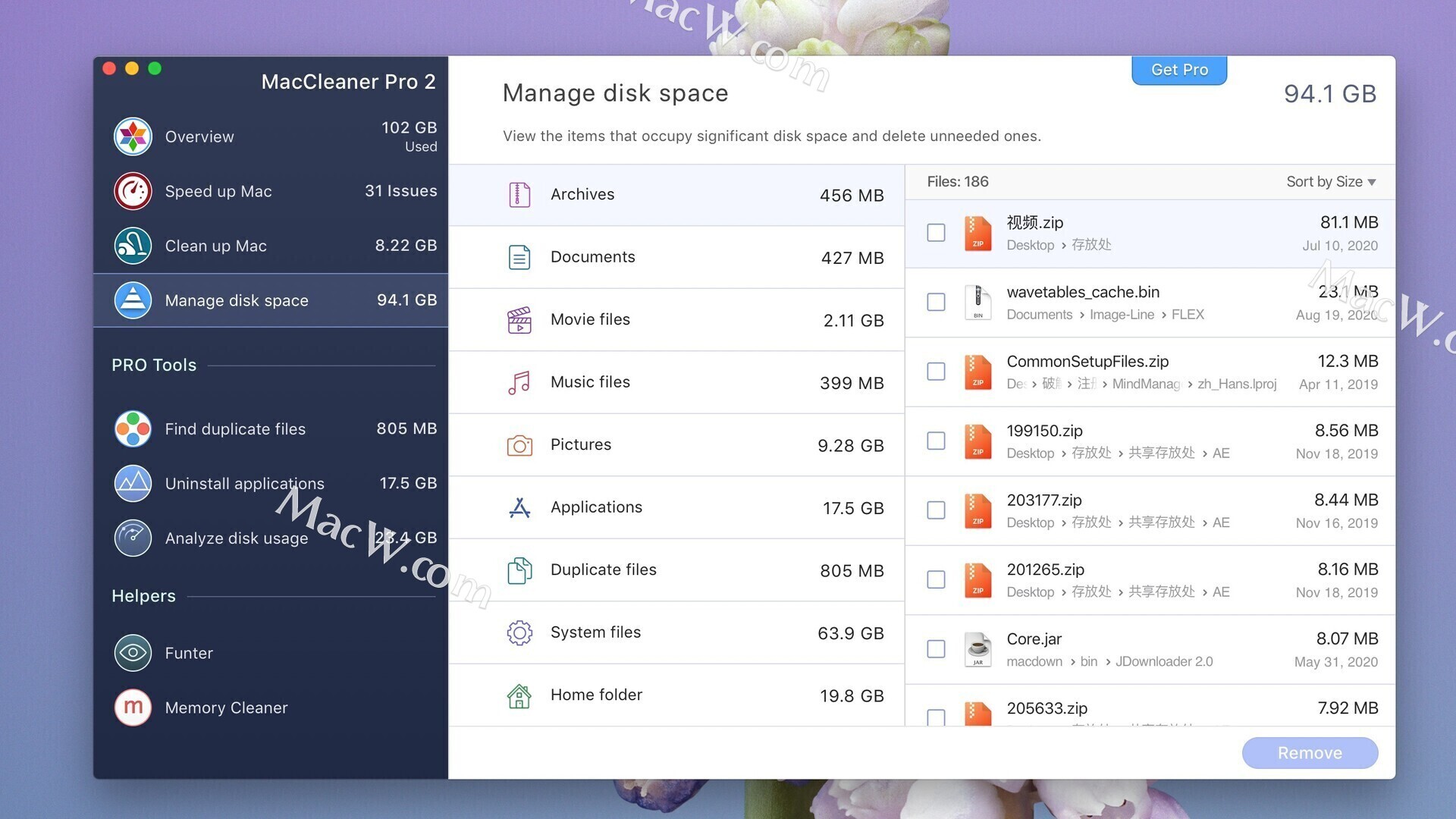
Task: Select the Archives 456 MB category
Action: point(676,195)
